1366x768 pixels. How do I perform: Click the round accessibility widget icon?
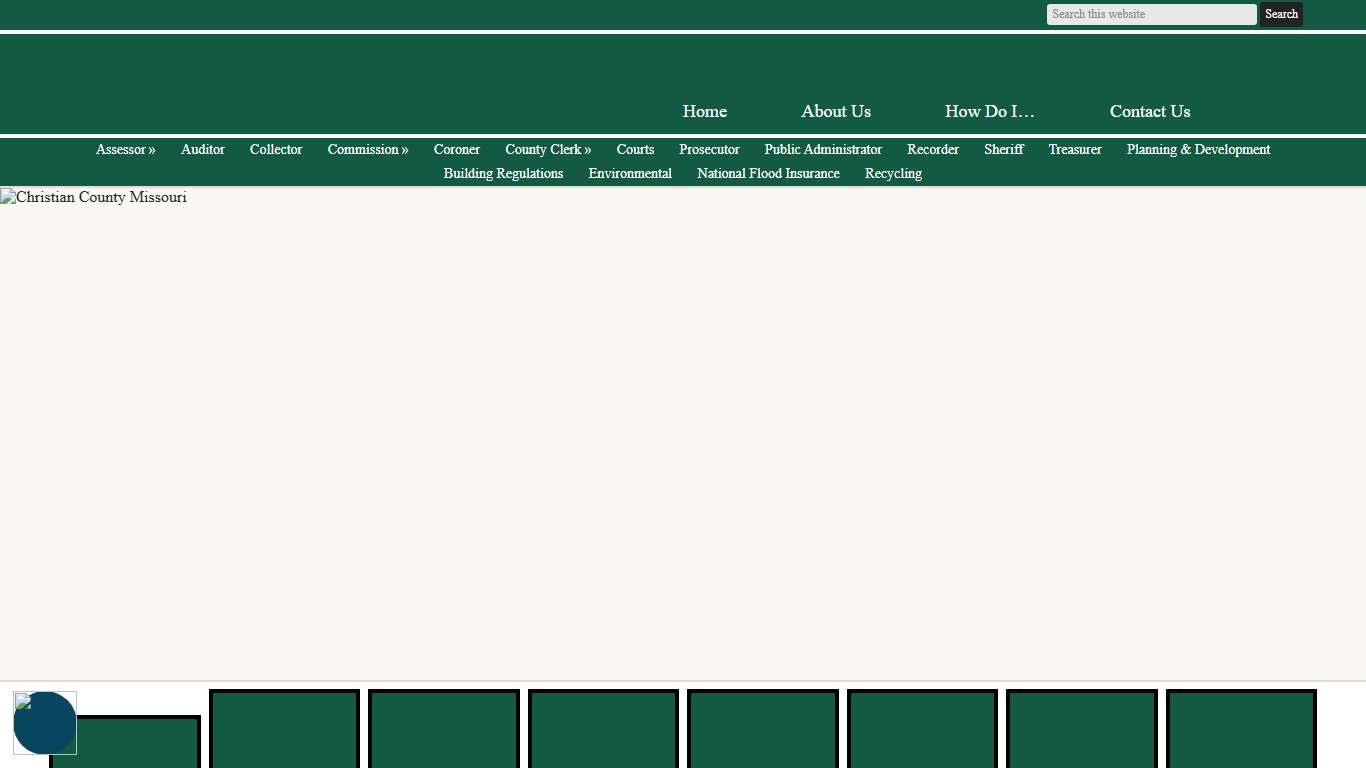click(45, 723)
